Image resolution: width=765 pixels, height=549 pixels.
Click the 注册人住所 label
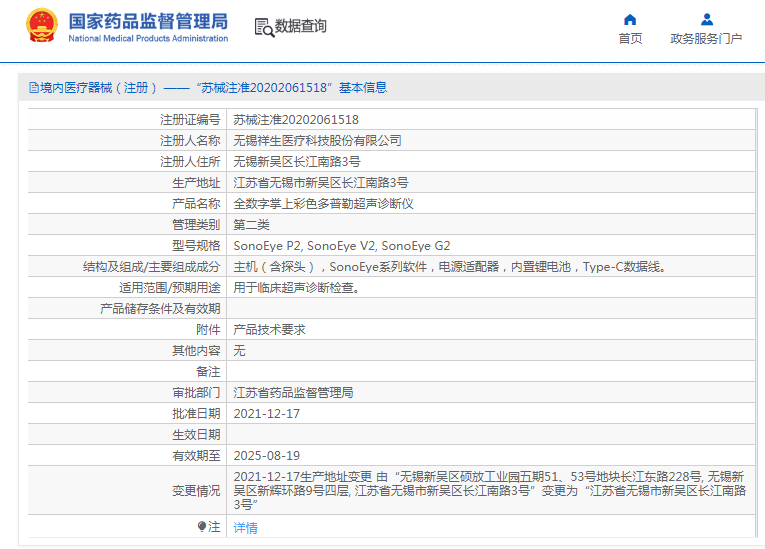[x=190, y=162]
